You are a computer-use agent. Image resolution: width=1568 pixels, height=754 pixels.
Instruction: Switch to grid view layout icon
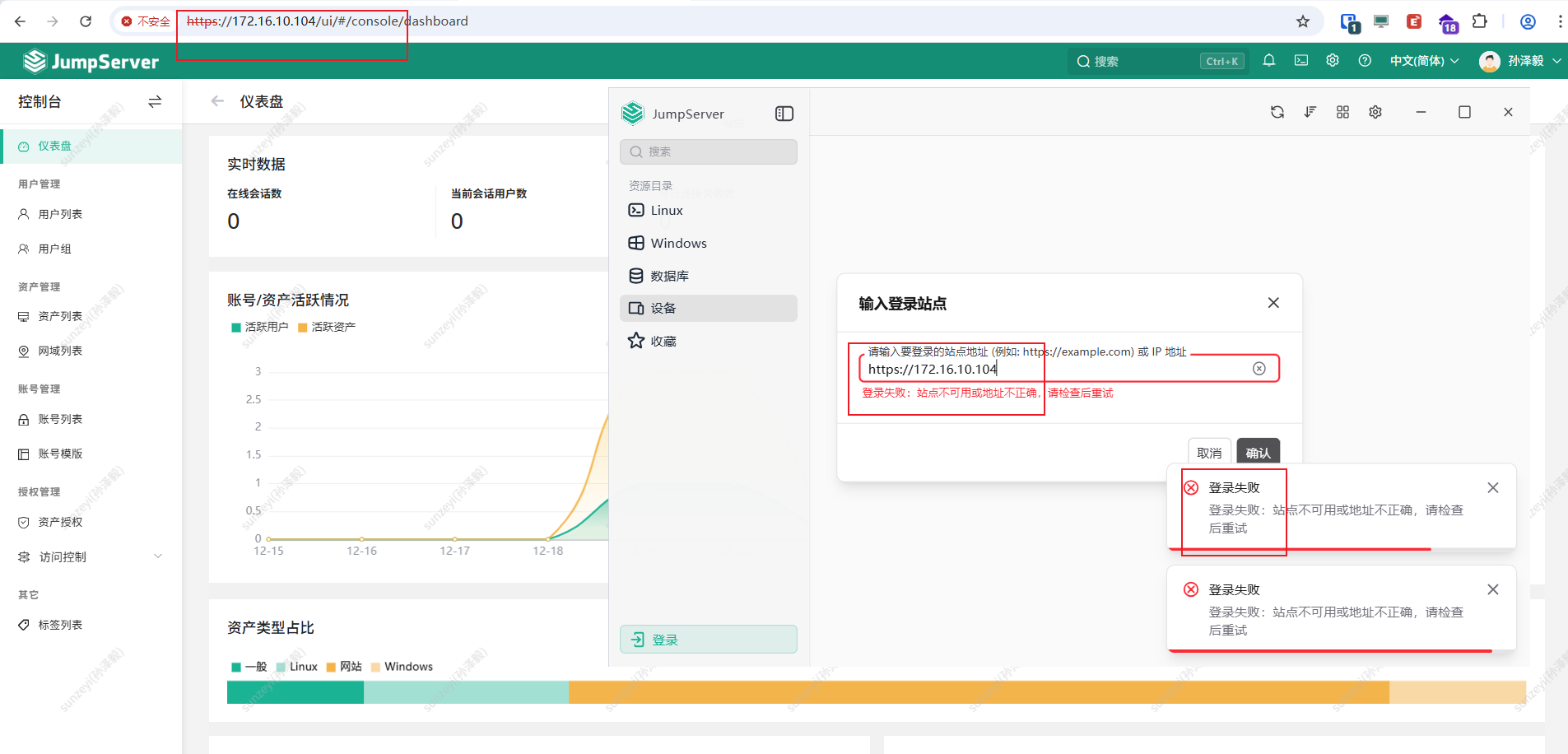(x=1342, y=112)
